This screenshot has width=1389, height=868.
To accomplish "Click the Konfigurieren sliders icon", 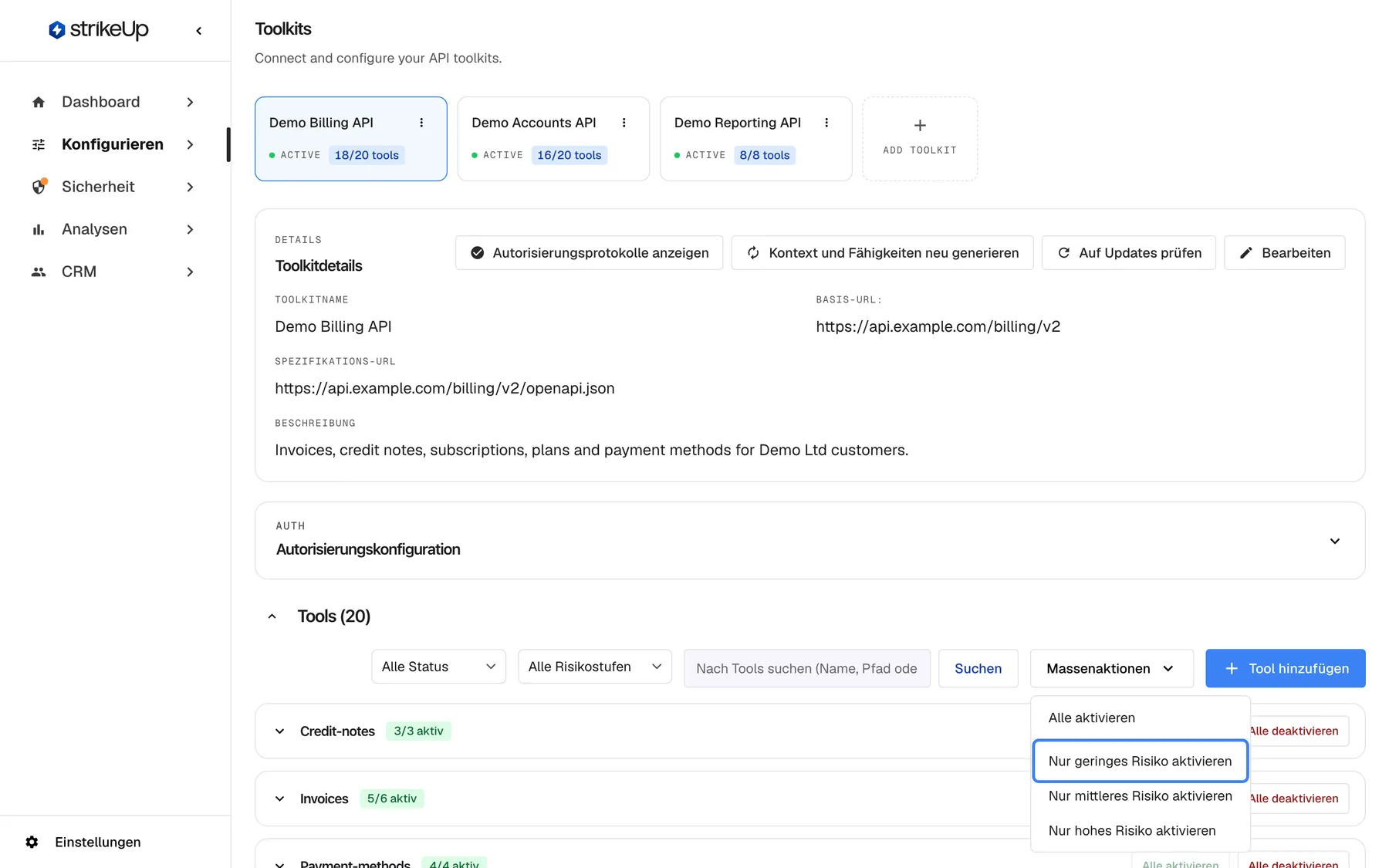I will [x=39, y=144].
